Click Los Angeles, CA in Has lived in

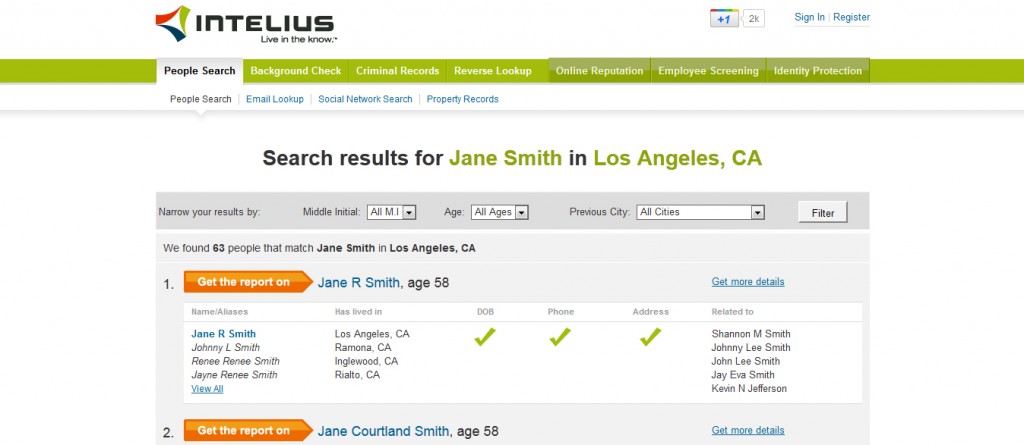coord(372,334)
